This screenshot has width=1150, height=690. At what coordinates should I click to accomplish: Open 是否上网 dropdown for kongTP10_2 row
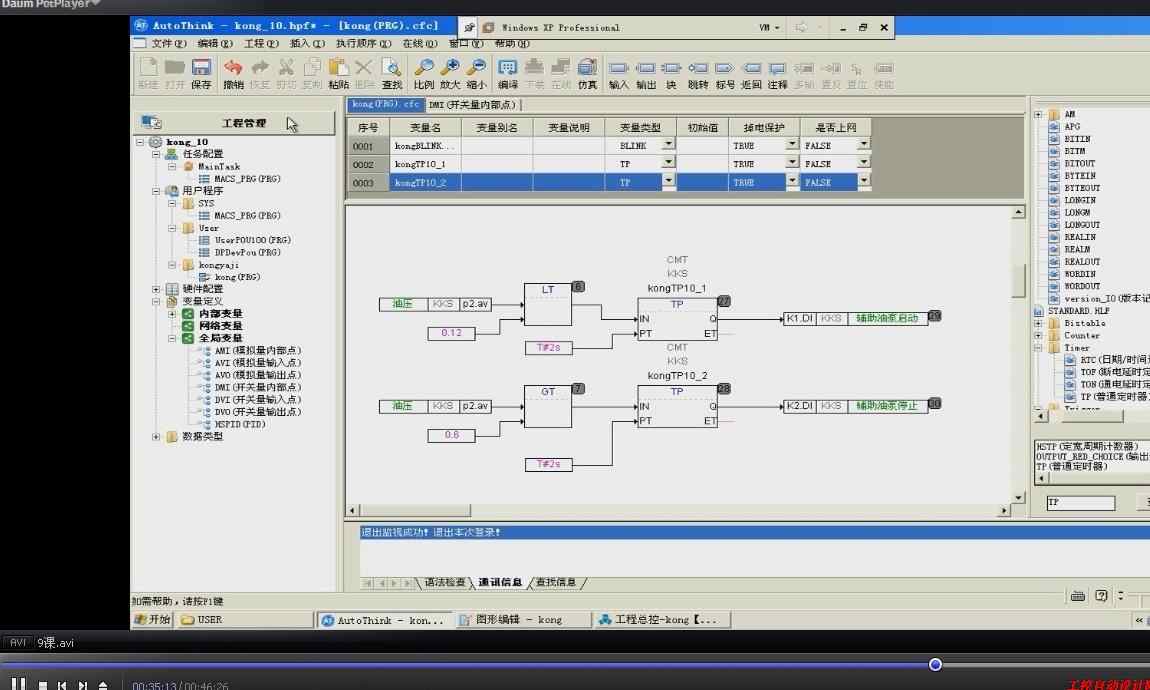click(x=863, y=180)
